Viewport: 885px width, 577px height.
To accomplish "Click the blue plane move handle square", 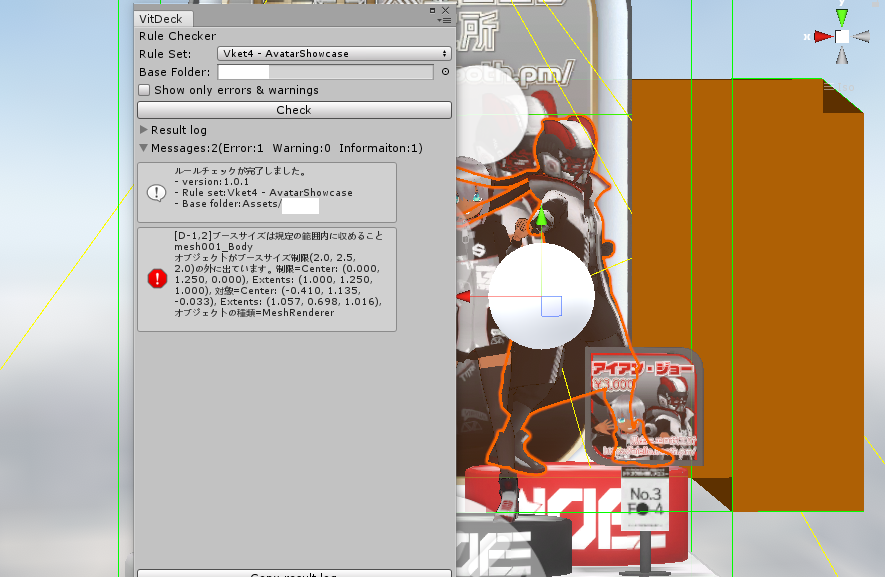I will click(551, 306).
